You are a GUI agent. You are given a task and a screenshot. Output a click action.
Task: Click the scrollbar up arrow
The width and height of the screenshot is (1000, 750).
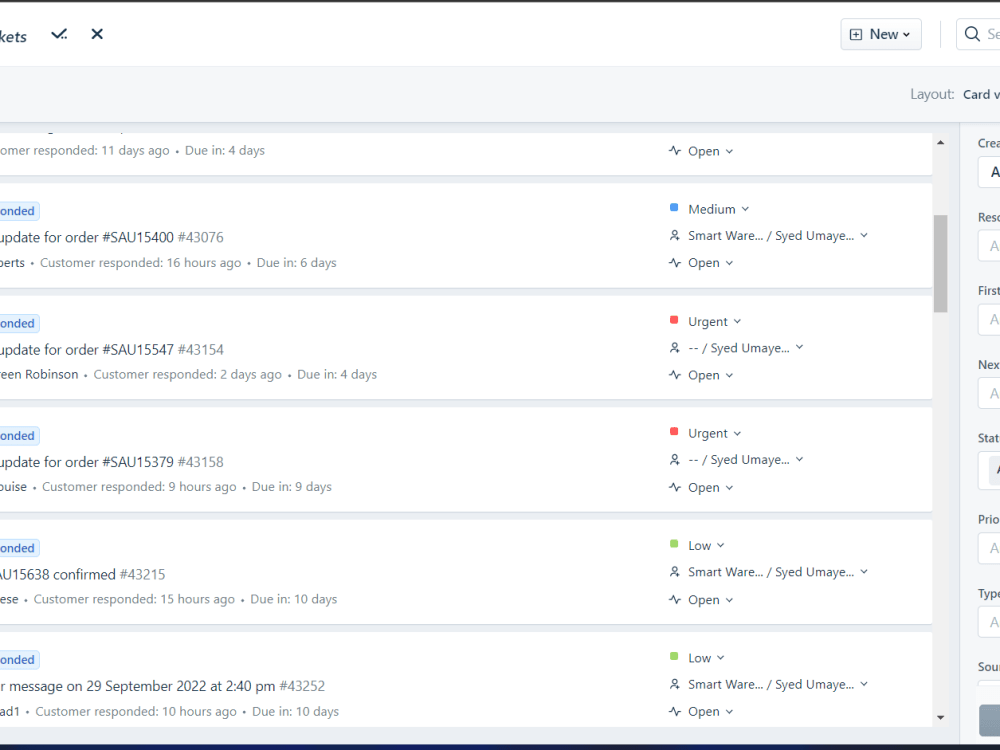pos(941,143)
